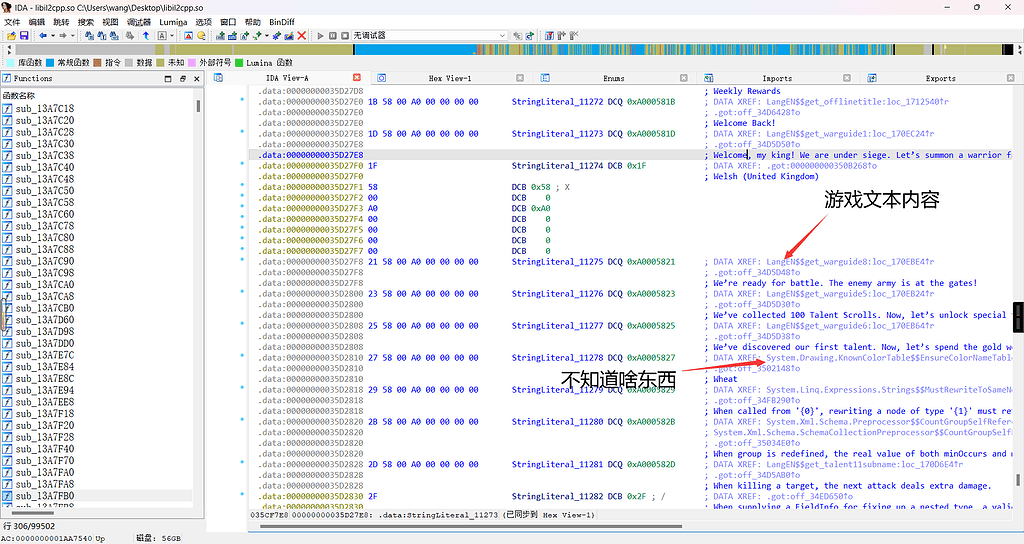Open the 编辑 menu
Screen dimensions: 1024x544
[x=37, y=22]
